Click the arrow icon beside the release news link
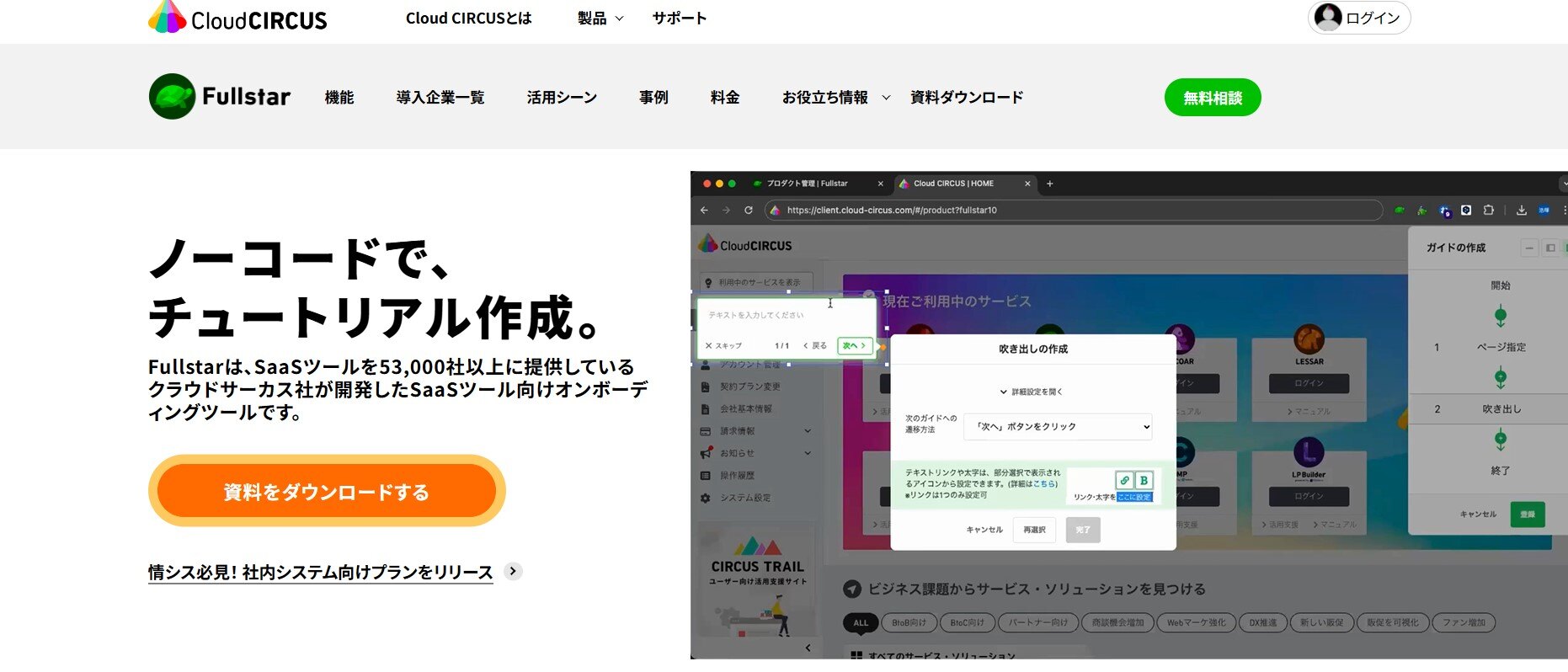1568x672 pixels. point(513,571)
